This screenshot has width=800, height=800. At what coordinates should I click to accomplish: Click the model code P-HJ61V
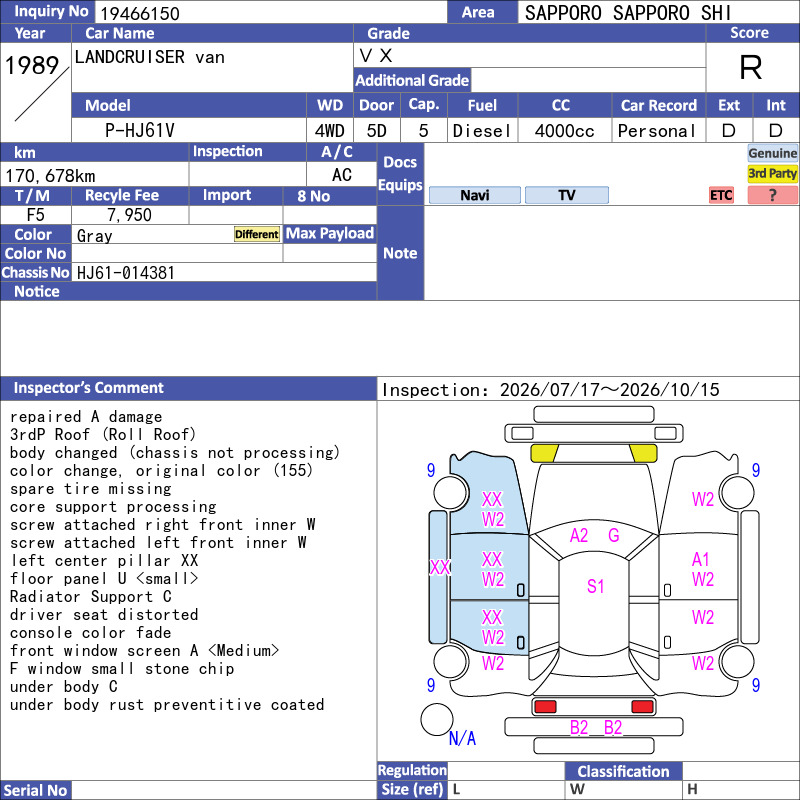pyautogui.click(x=140, y=131)
